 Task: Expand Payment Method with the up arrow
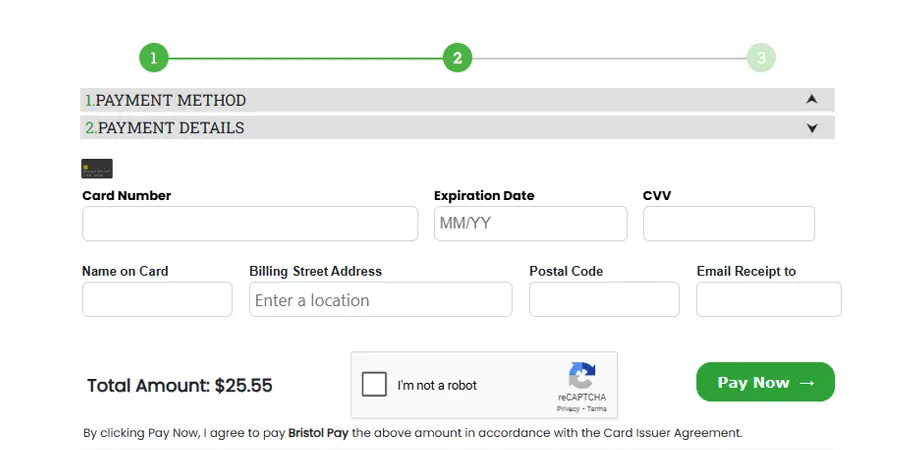click(x=812, y=100)
